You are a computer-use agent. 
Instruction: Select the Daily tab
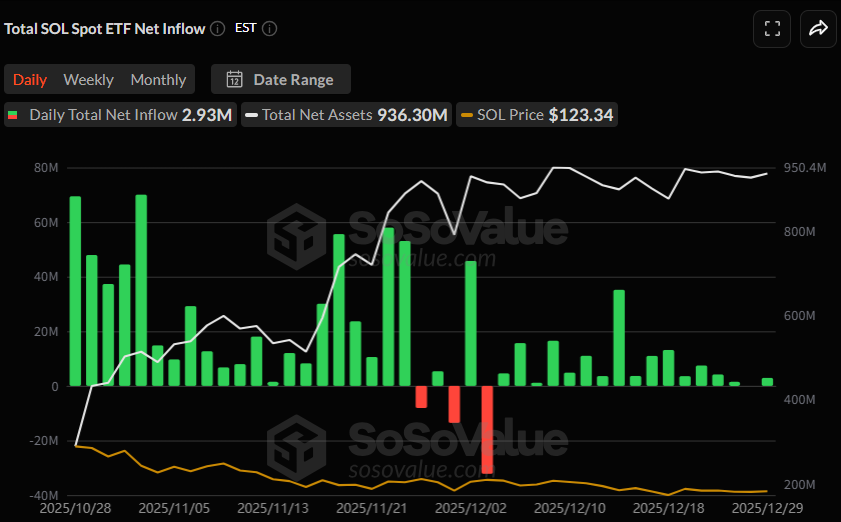pos(29,79)
